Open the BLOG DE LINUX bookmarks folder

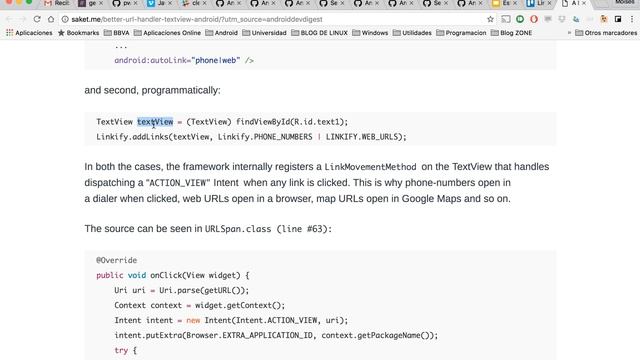tap(319, 33)
